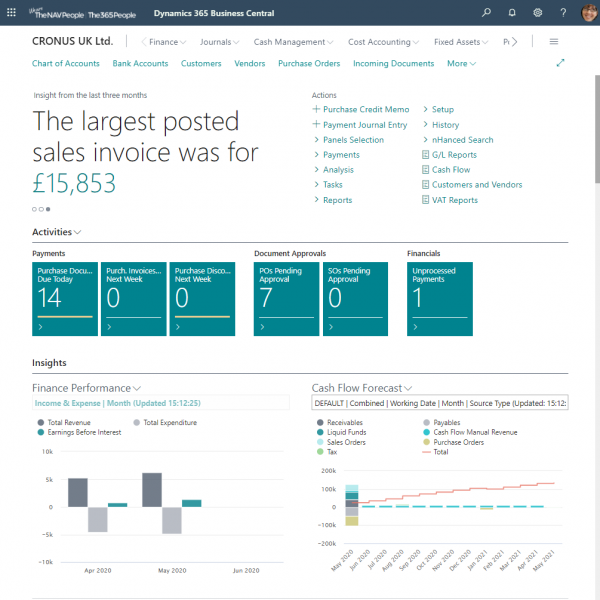Screen dimensions: 600x600
Task: Expand the Finance menu dropdown
Action: click(167, 42)
